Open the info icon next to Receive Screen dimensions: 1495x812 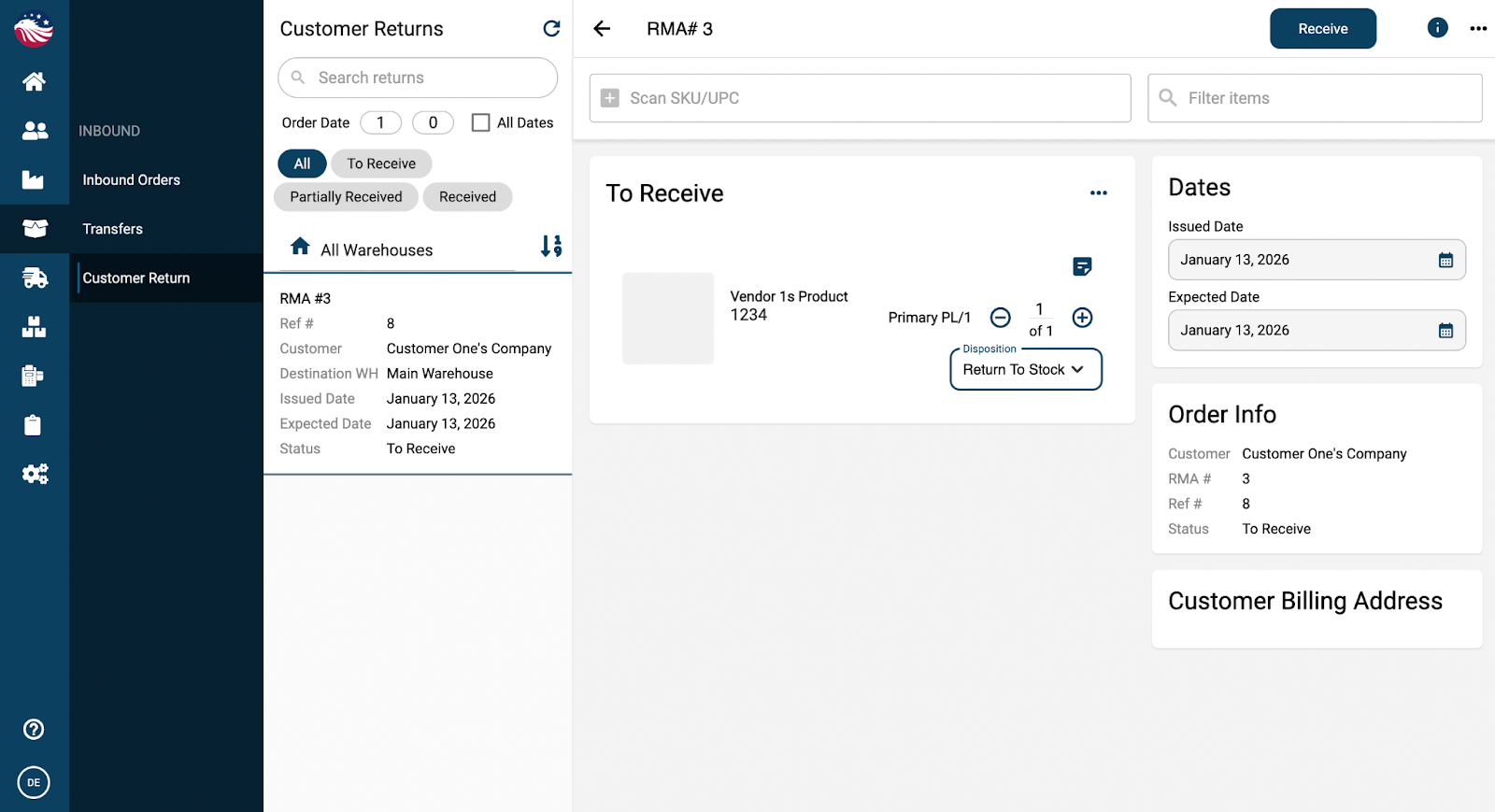pyautogui.click(x=1437, y=28)
